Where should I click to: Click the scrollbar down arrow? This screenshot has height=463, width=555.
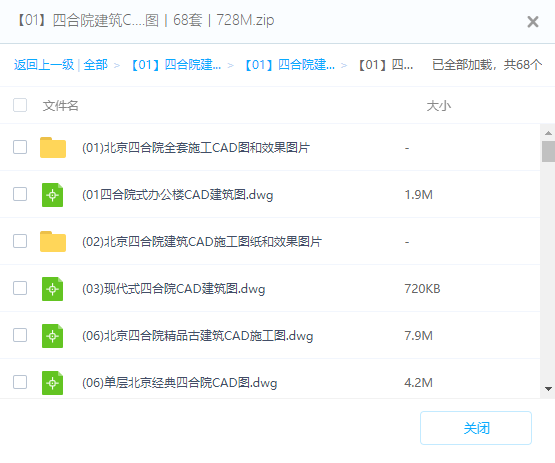tap(548, 389)
